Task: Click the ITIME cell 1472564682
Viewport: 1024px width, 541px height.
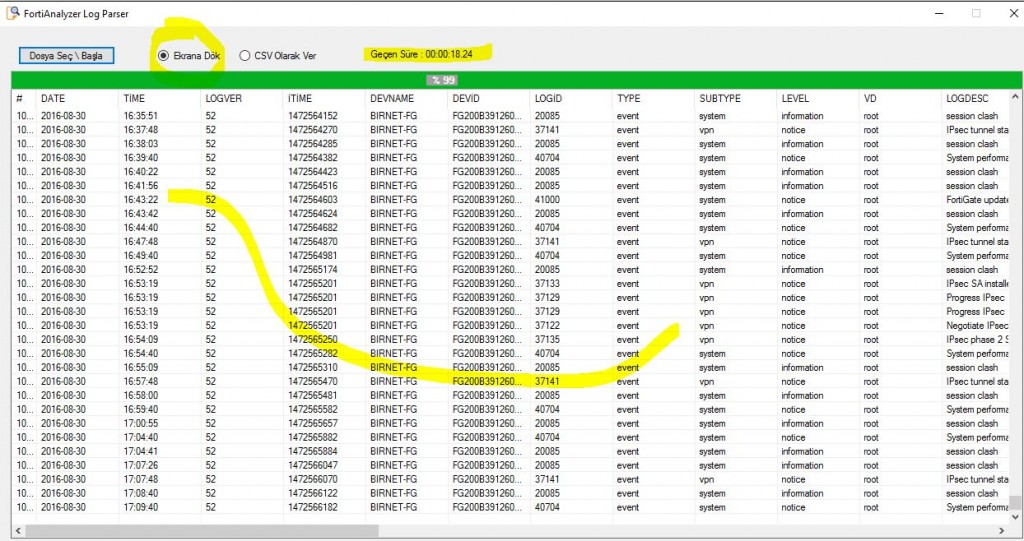Action: point(313,227)
